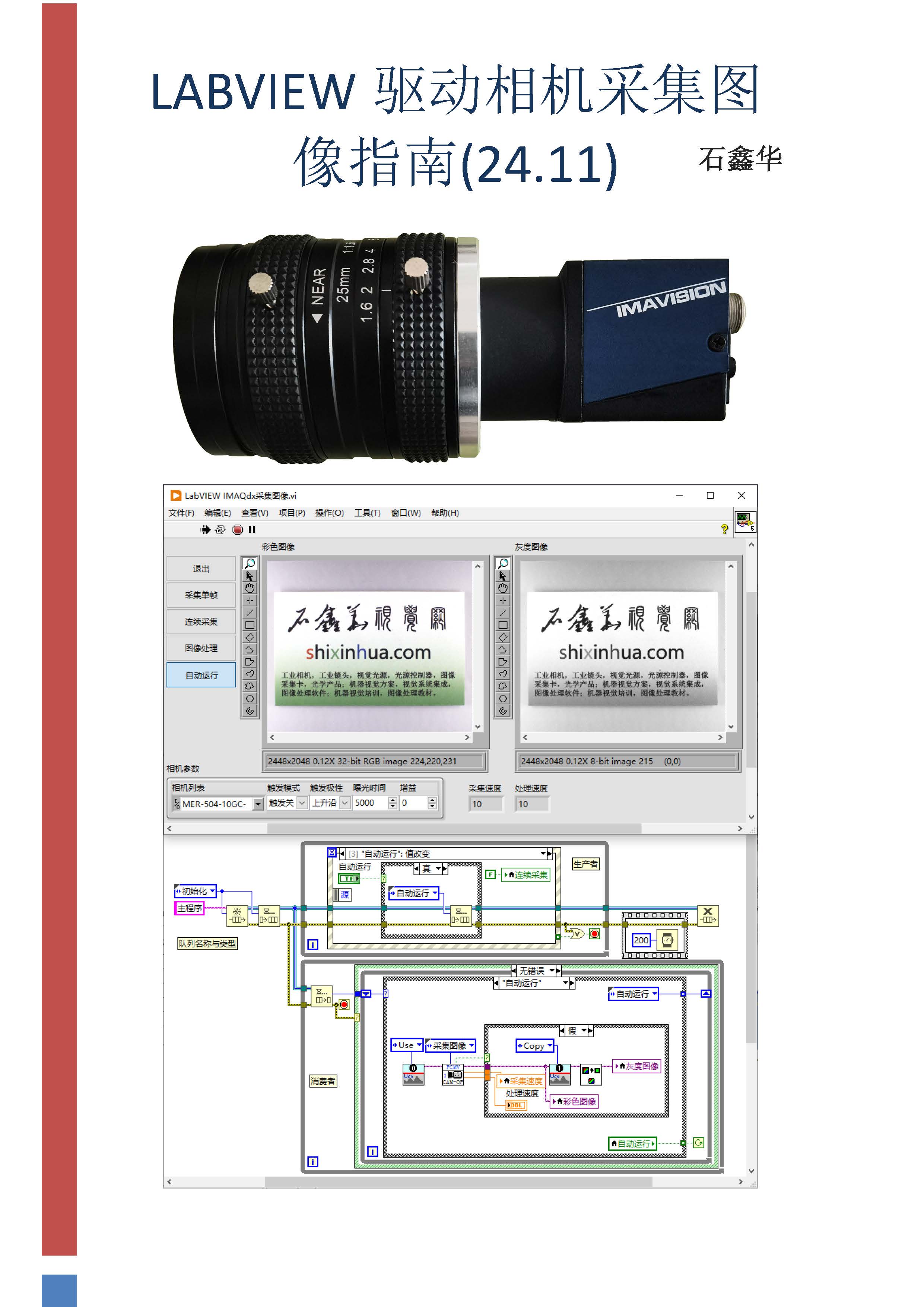This screenshot has width=924, height=1307.
Task: Select the zoom tool in the 彩色图像 palette
Action: coord(249,564)
